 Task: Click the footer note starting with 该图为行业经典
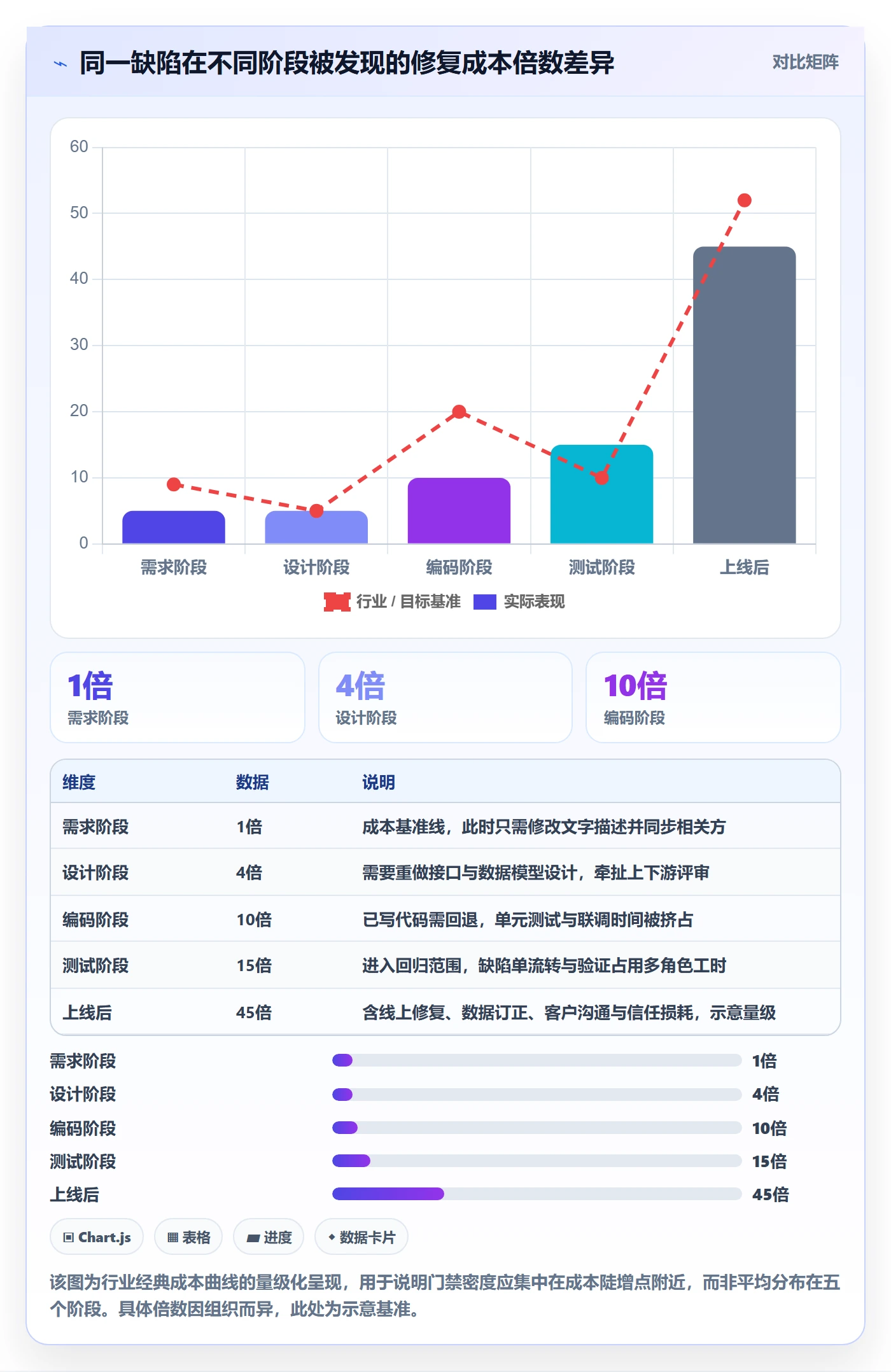[x=445, y=1296]
